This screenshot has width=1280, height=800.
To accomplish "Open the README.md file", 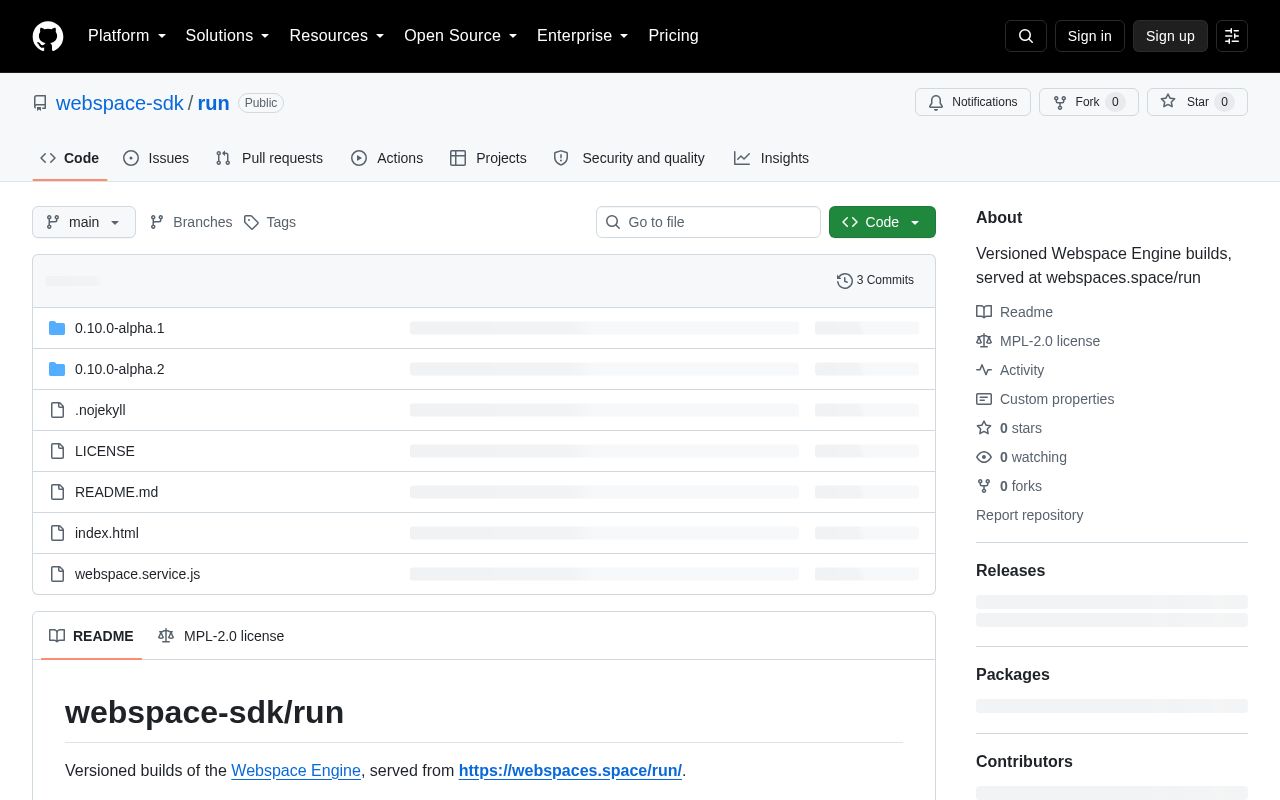I will 116,492.
